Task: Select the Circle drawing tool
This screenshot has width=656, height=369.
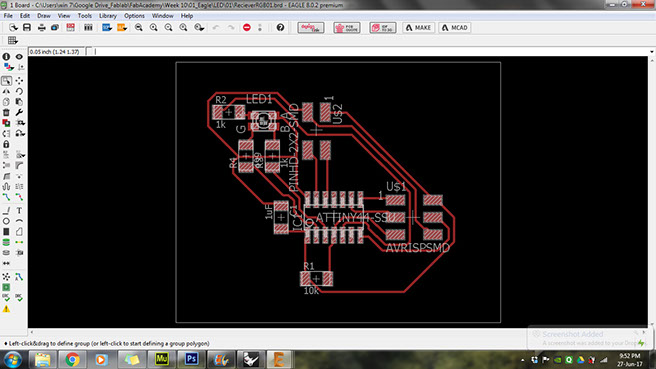Action: coord(6,221)
